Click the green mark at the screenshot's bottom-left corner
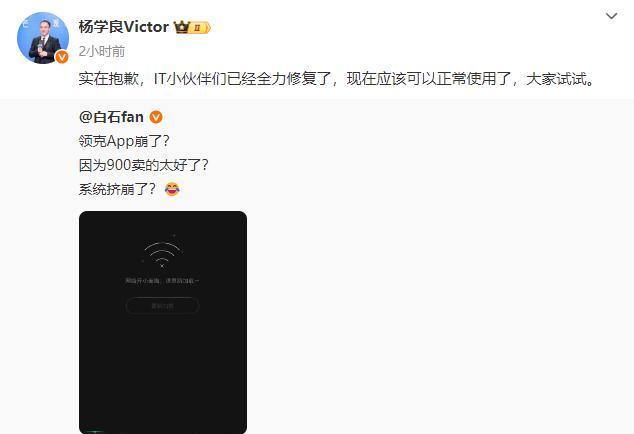This screenshot has height=434, width=634. 95,432
